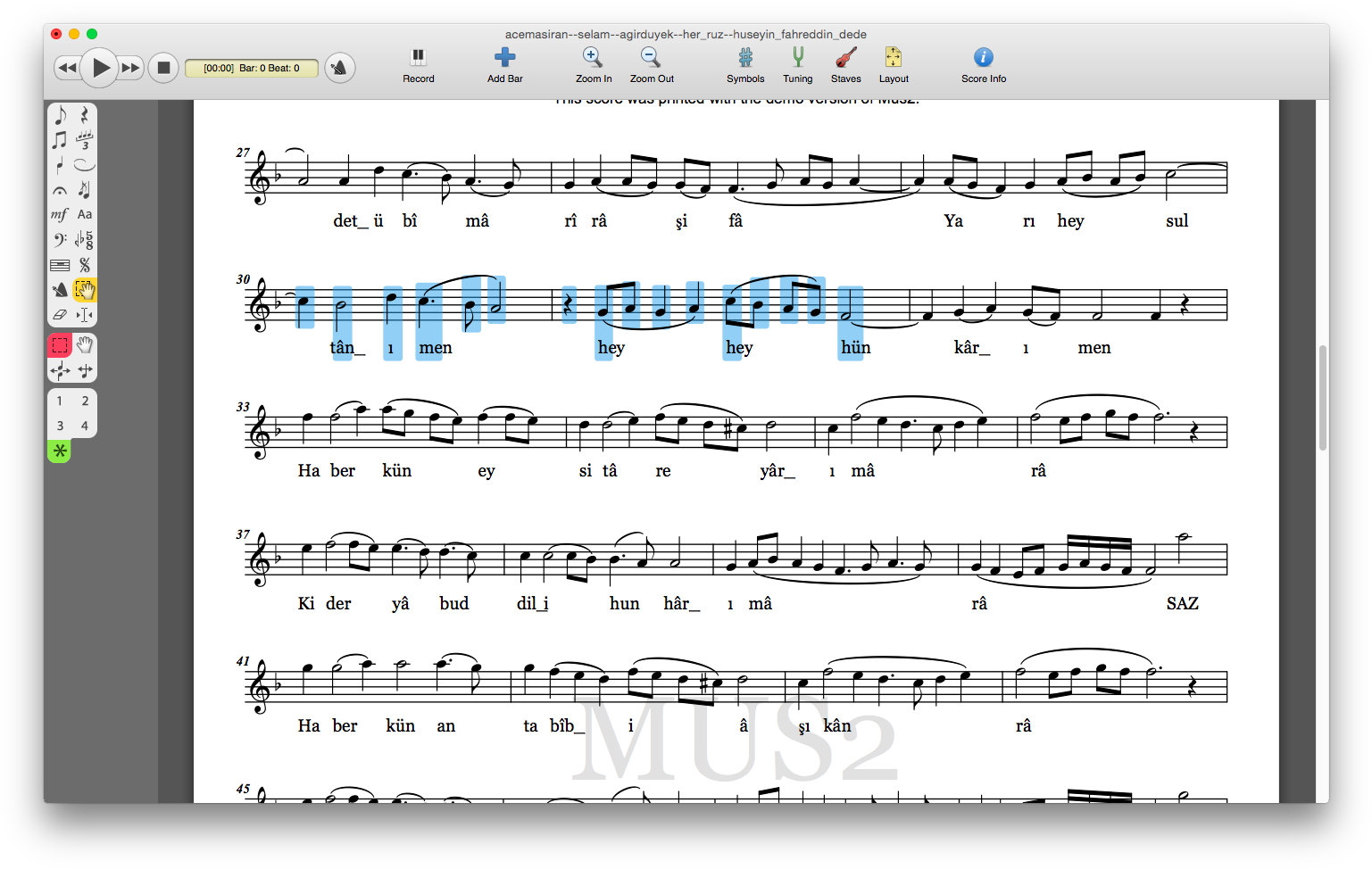Screen dimensions: 1372x869
Task: Activate the red dashed rectangle selection mode
Action: click(x=60, y=345)
